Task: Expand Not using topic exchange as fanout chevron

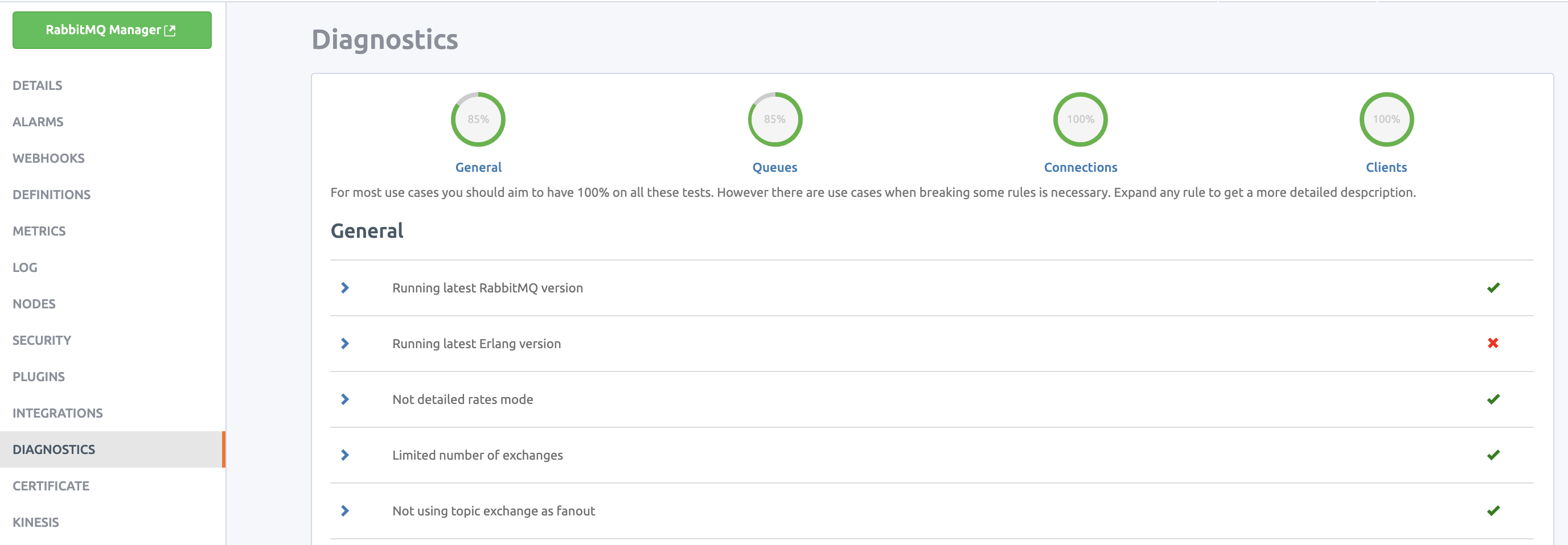Action: [345, 511]
